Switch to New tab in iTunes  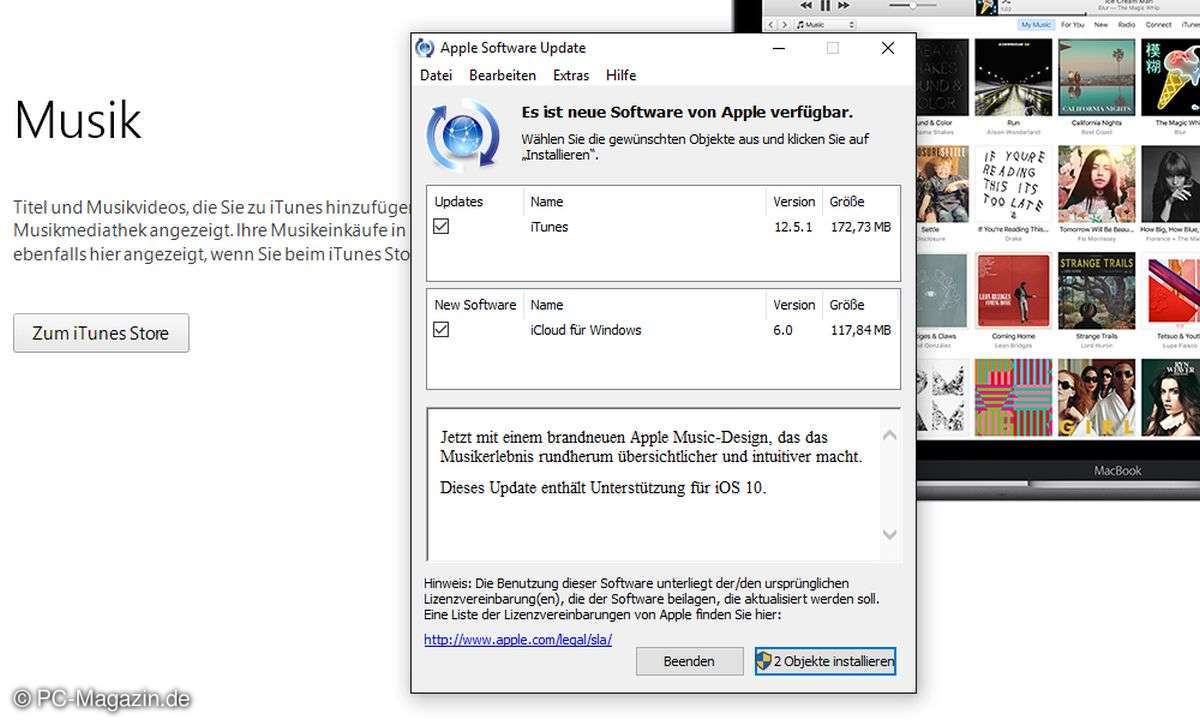(x=1100, y=25)
